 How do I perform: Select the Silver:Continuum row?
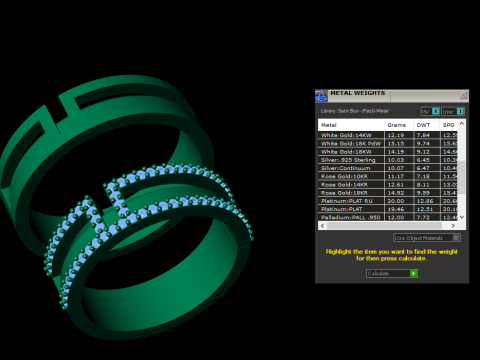[x=388, y=168]
